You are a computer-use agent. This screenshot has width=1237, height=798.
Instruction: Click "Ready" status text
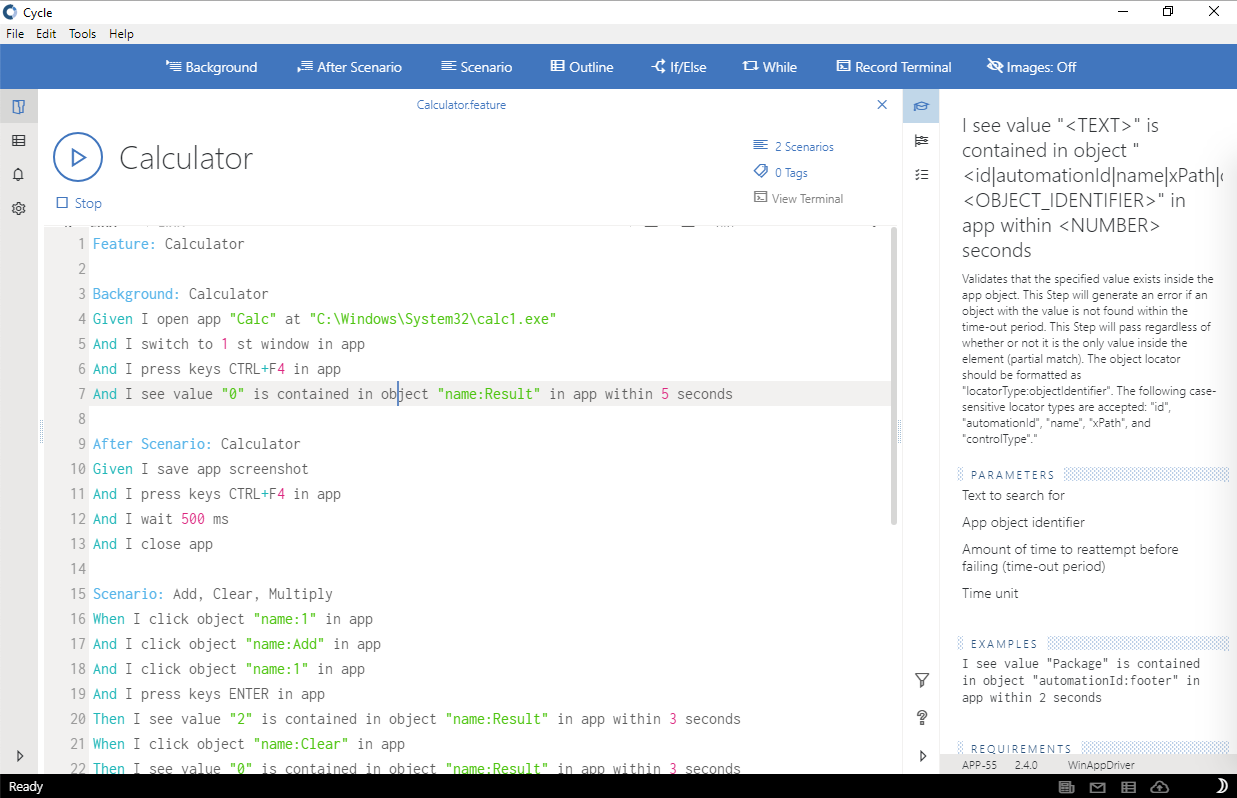(26, 787)
